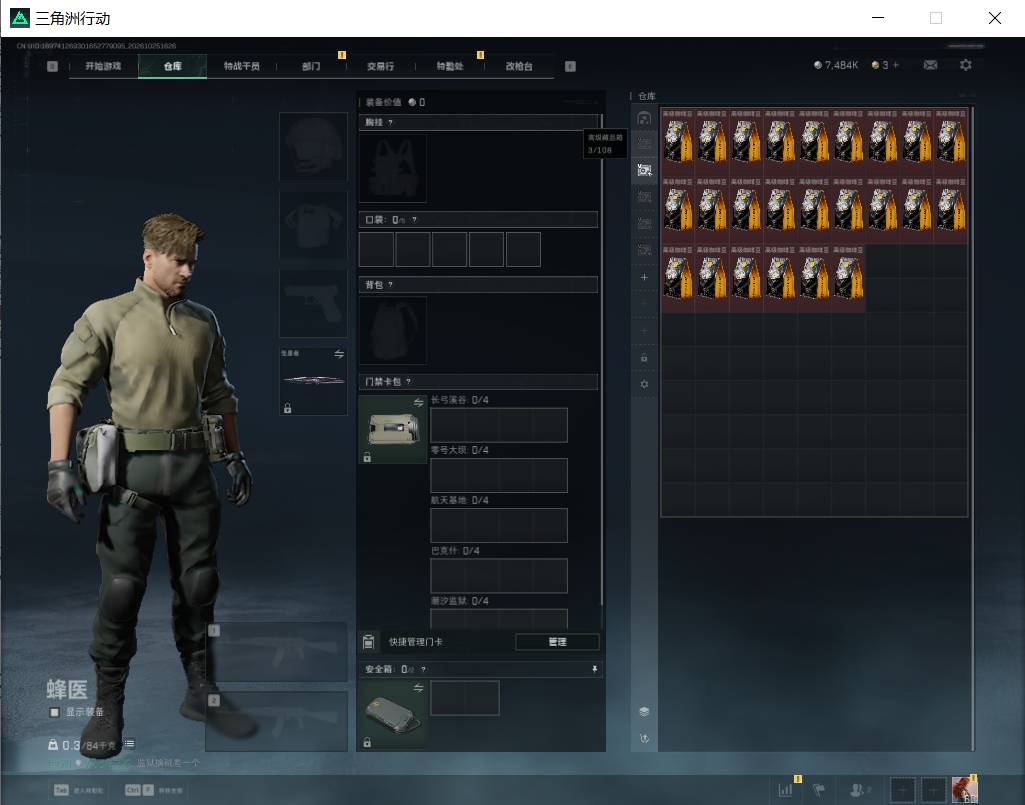Select the empty pistol slot
Viewport: 1025px width, 805px height.
(313, 303)
